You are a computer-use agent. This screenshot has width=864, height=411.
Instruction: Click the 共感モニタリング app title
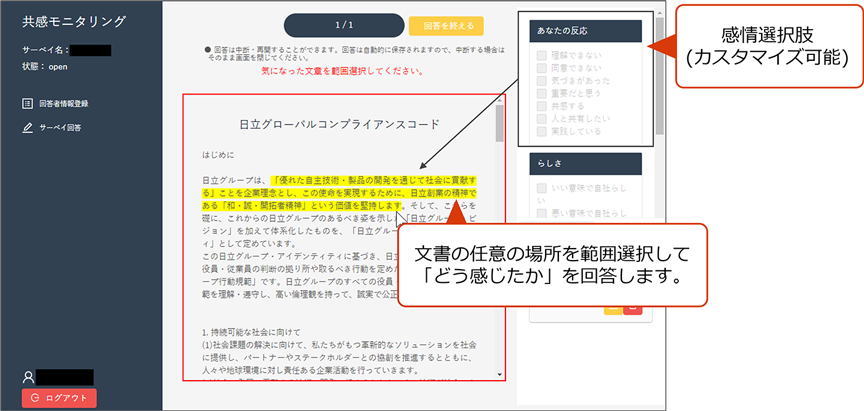[74, 22]
